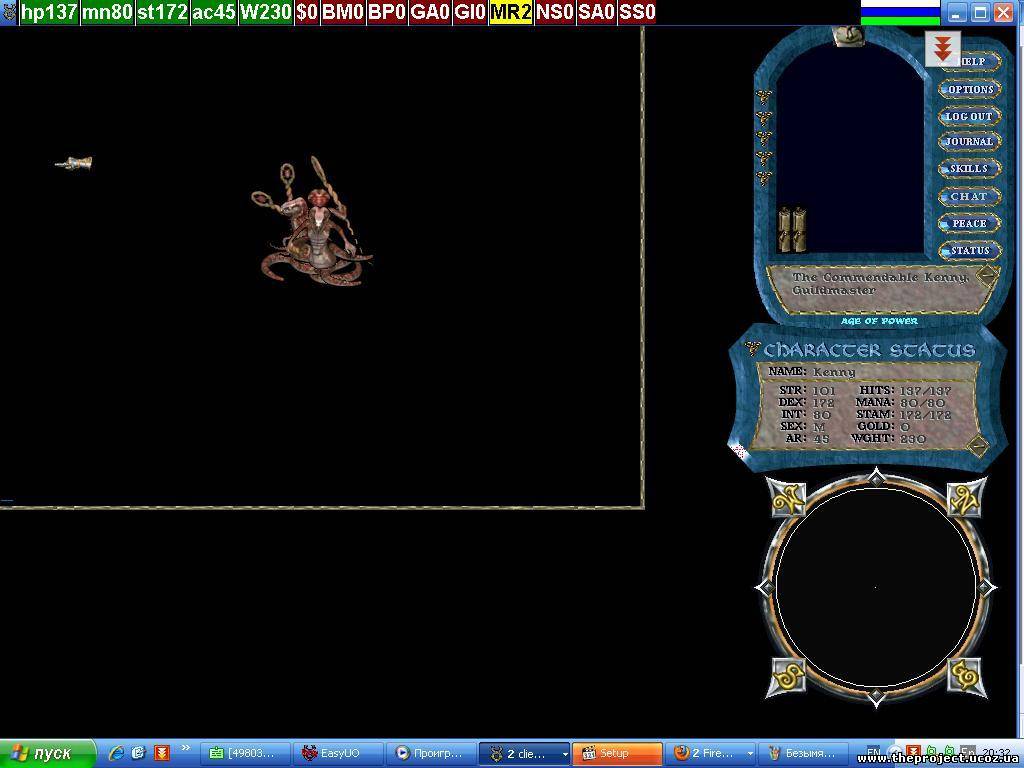Switch to the '[49803...' taskbar window
Screen dimensions: 1024x768
click(244, 754)
